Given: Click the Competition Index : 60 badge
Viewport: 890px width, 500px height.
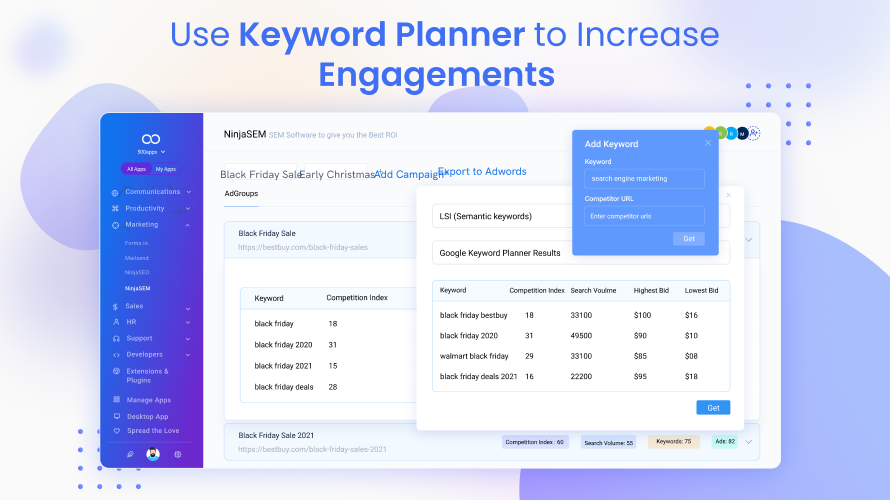Looking at the screenshot, I should pyautogui.click(x=535, y=442).
